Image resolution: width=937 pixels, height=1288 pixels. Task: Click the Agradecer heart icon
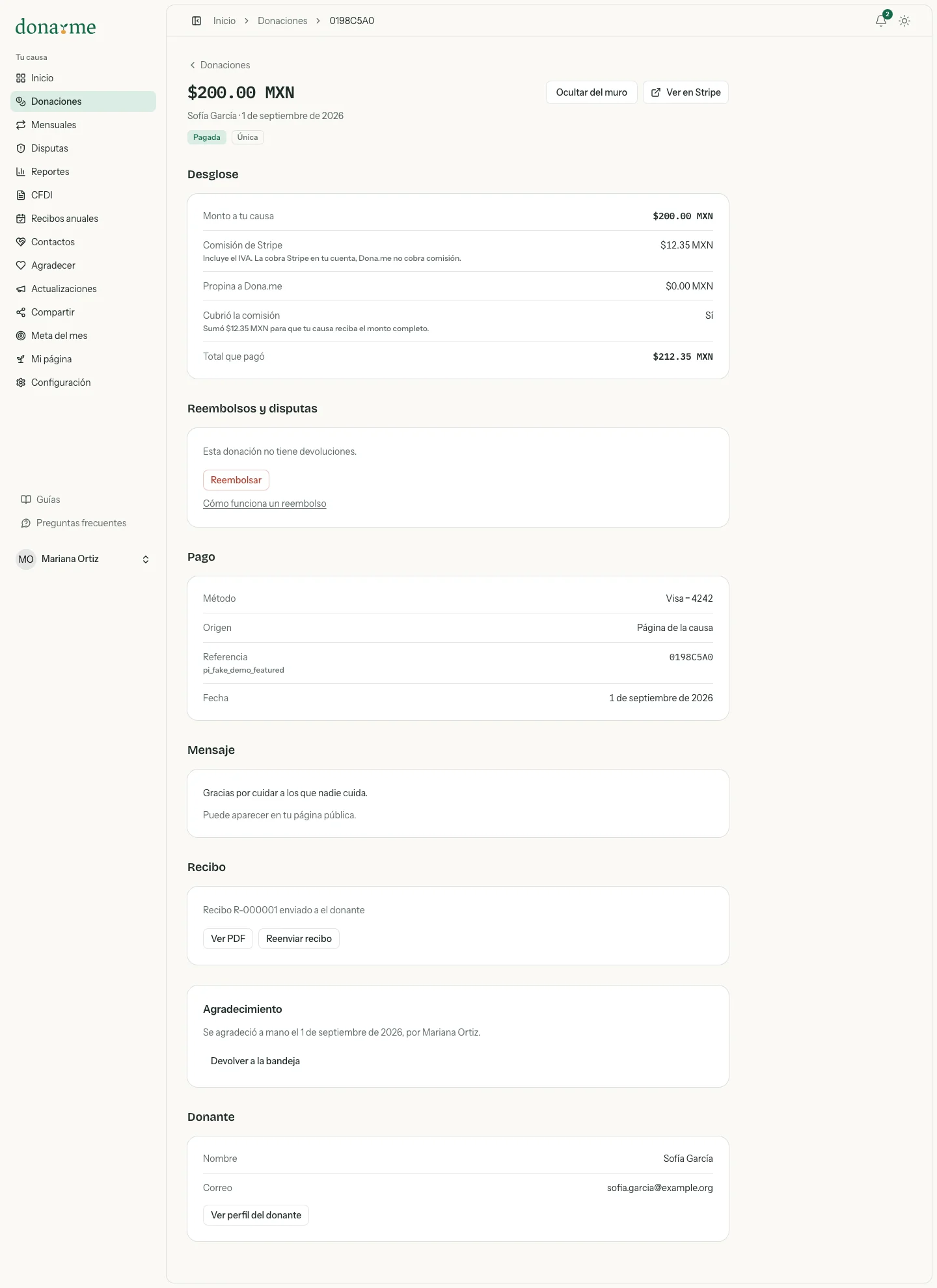point(21,265)
